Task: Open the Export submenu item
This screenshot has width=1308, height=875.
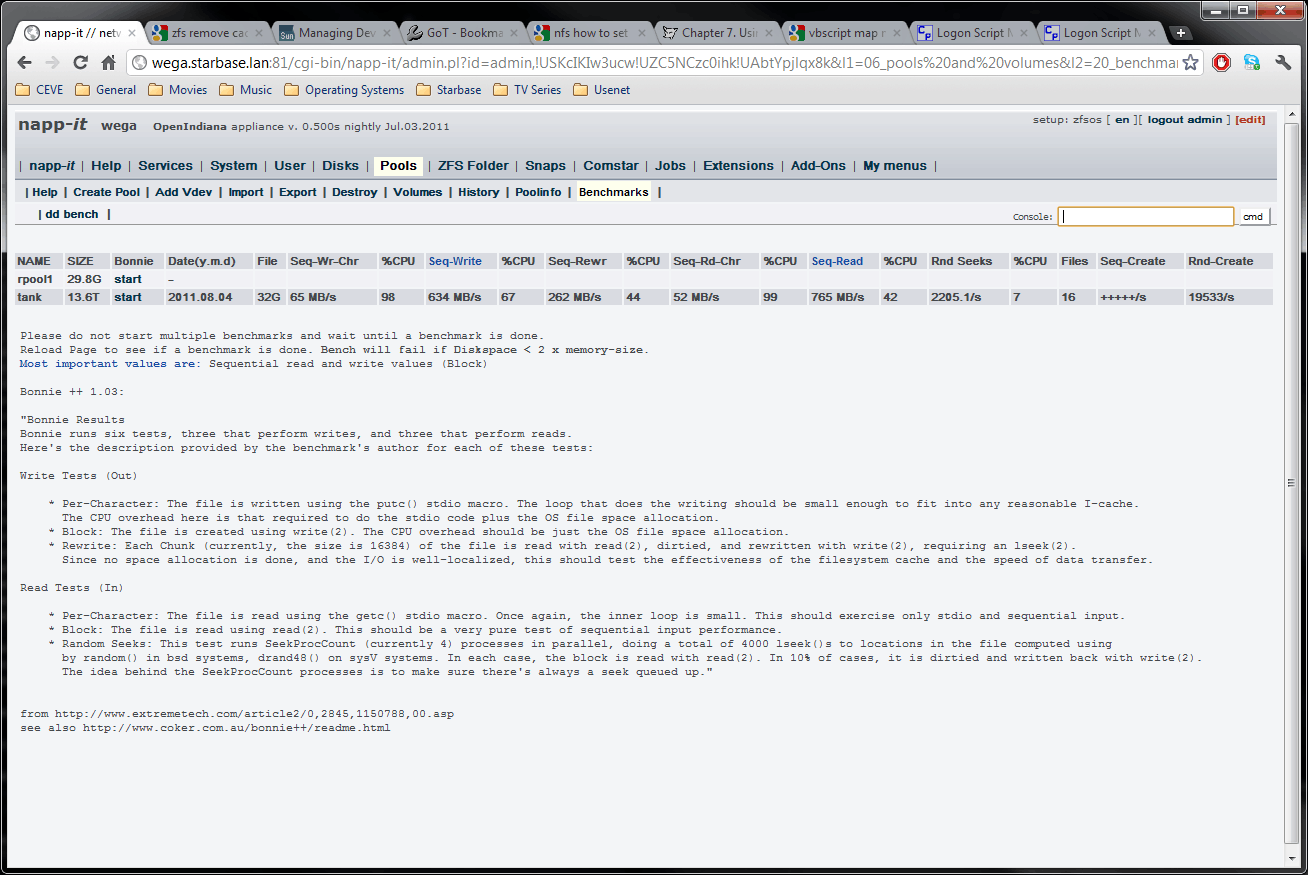Action: (298, 192)
